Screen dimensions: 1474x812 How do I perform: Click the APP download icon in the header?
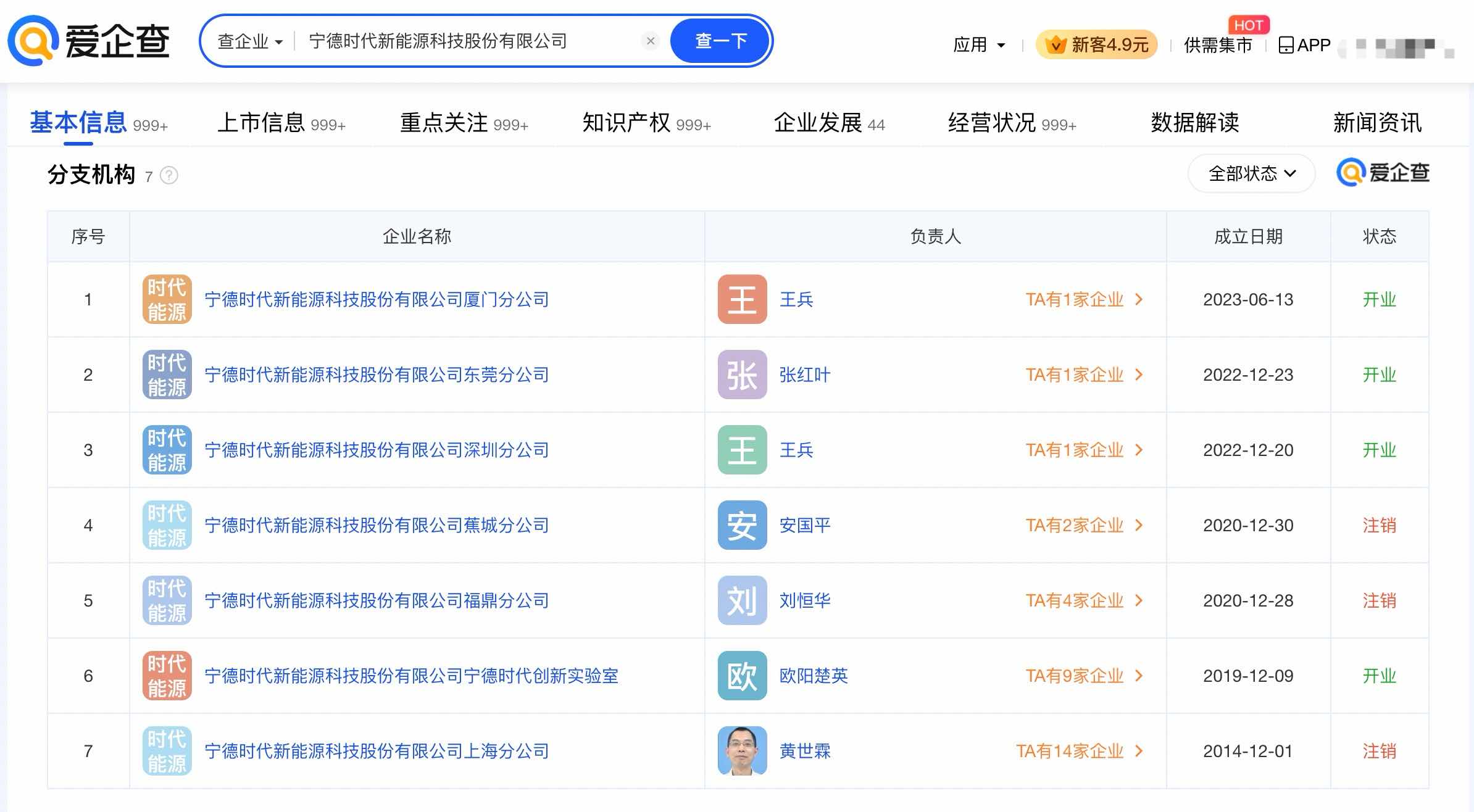coord(1288,44)
